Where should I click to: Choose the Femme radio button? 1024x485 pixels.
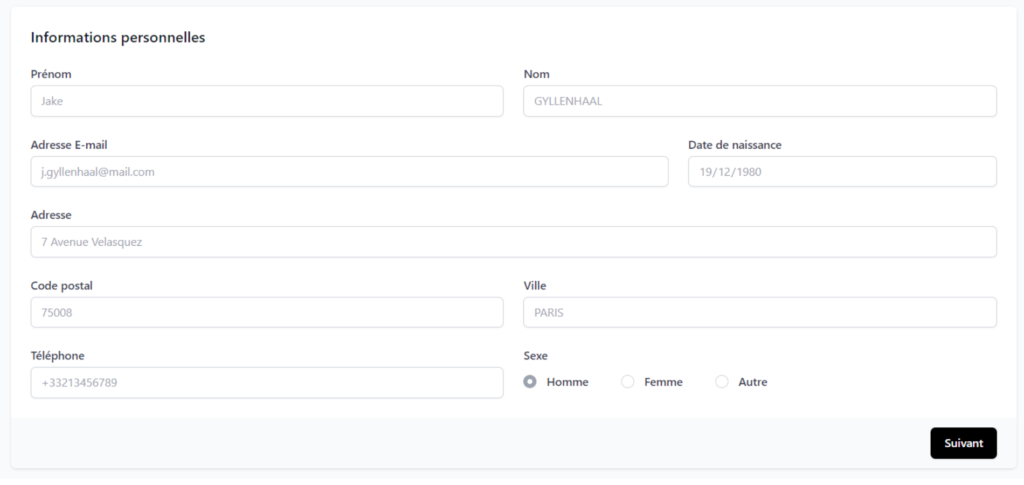628,382
